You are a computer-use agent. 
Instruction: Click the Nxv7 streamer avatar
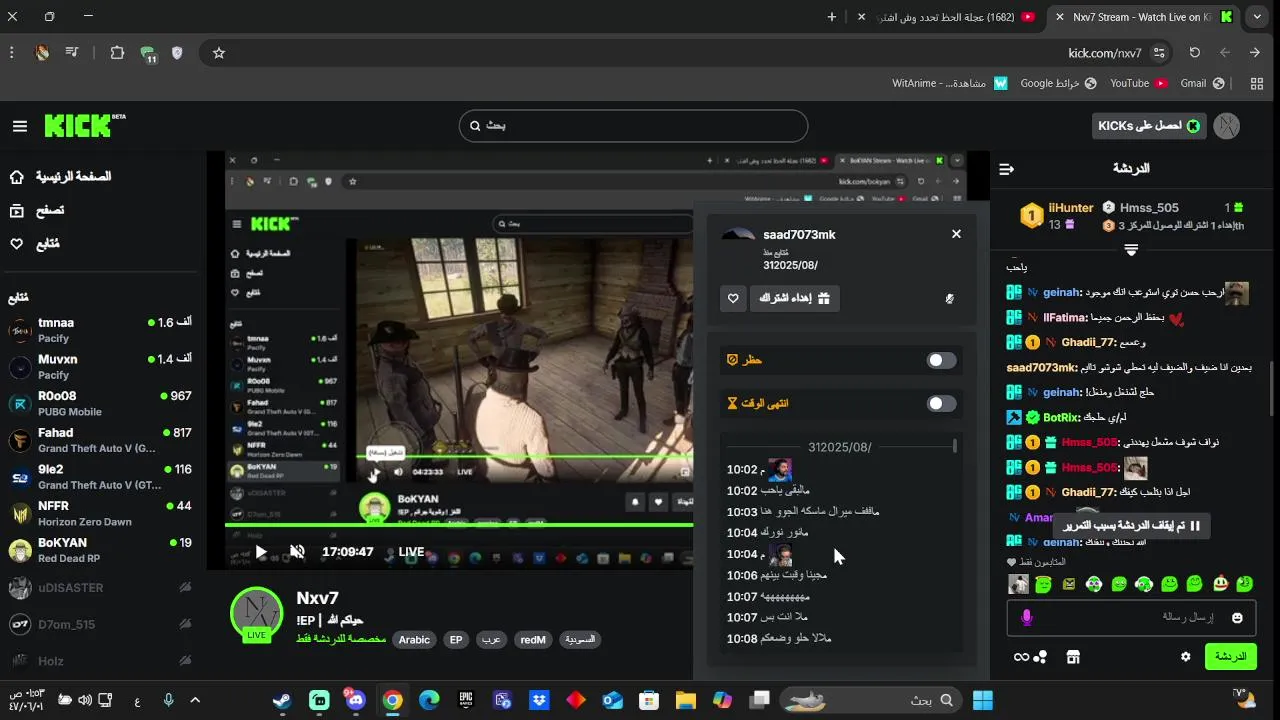[257, 614]
